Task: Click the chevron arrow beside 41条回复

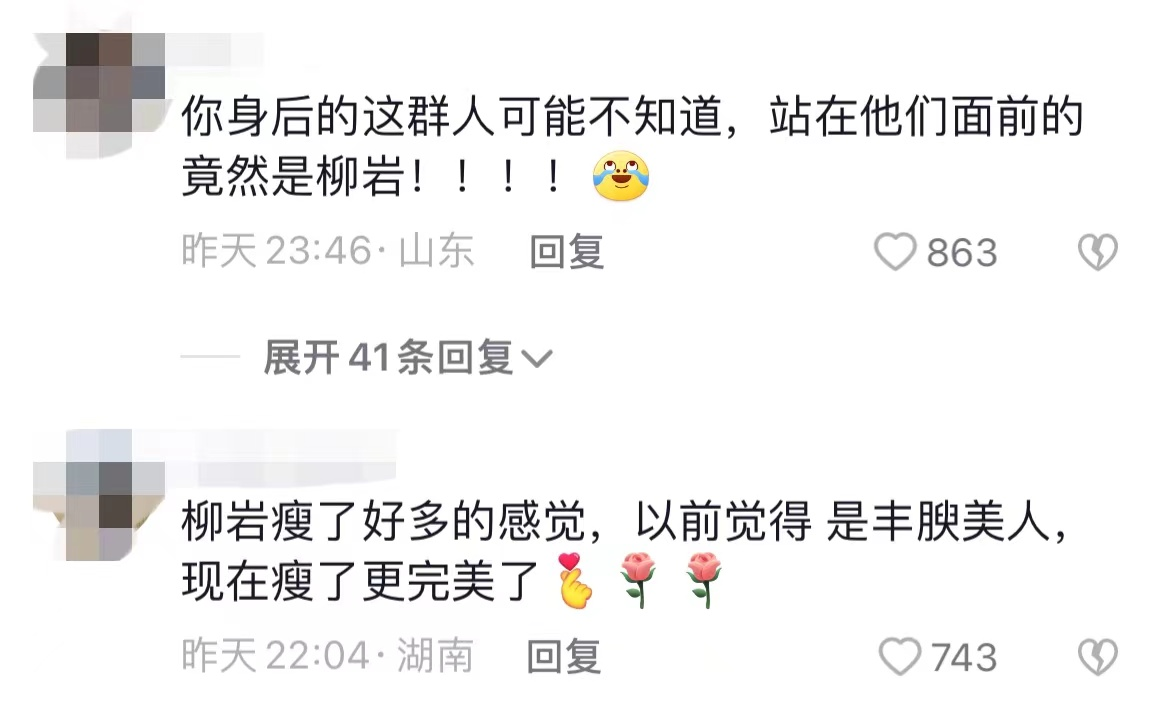Action: pos(536,359)
